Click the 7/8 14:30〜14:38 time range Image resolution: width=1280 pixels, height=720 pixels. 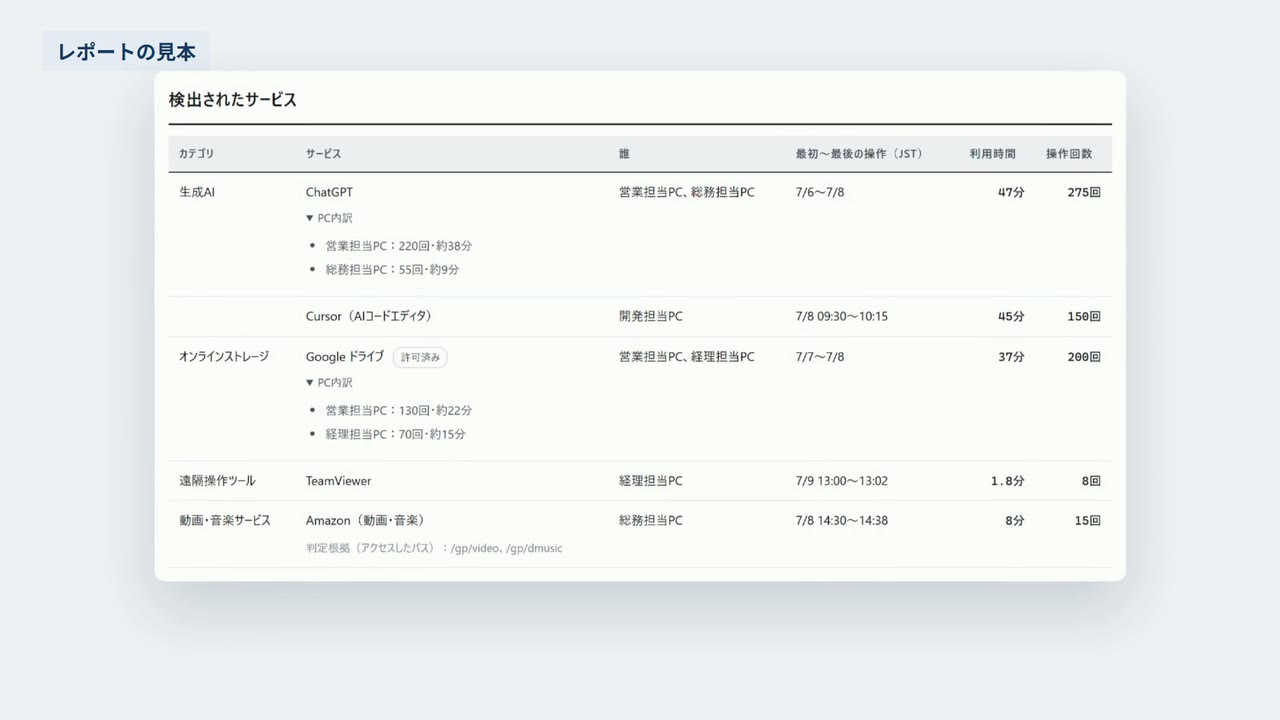[x=842, y=521]
